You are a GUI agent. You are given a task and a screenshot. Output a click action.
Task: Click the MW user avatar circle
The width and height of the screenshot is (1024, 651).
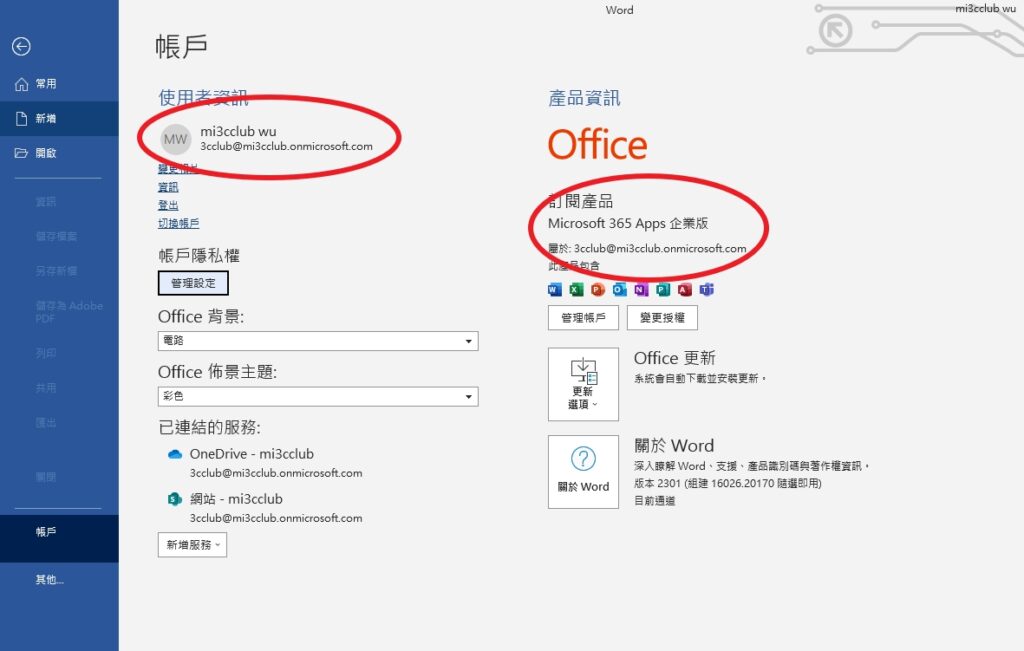click(x=175, y=139)
